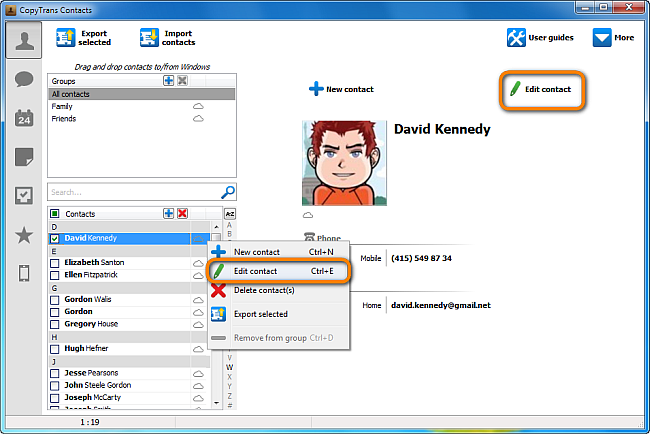Click mobile number (415) 549 87 34
Viewport: 650px width, 434px height.
pyautogui.click(x=421, y=258)
